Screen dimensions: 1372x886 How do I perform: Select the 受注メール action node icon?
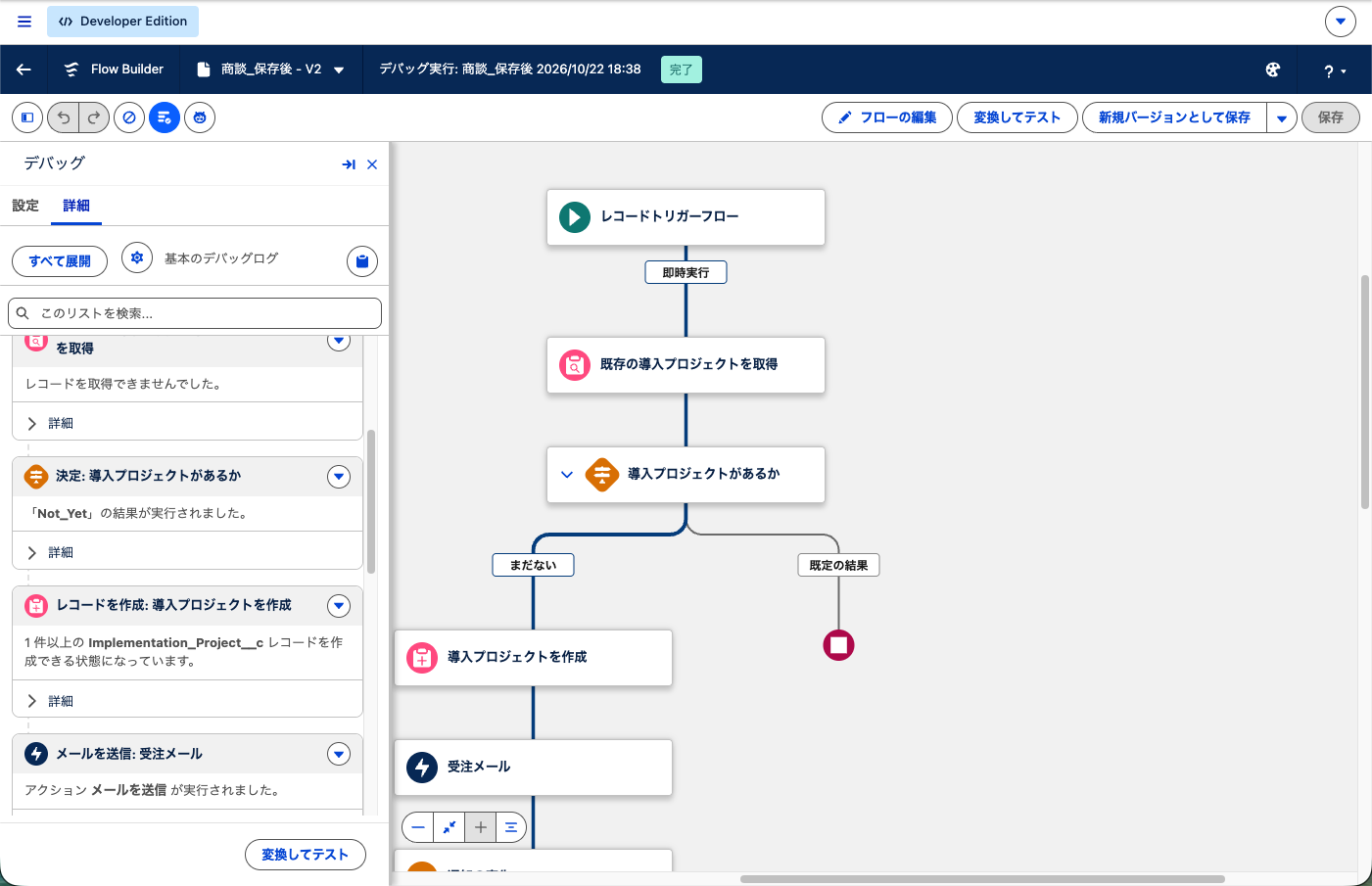pyautogui.click(x=422, y=767)
